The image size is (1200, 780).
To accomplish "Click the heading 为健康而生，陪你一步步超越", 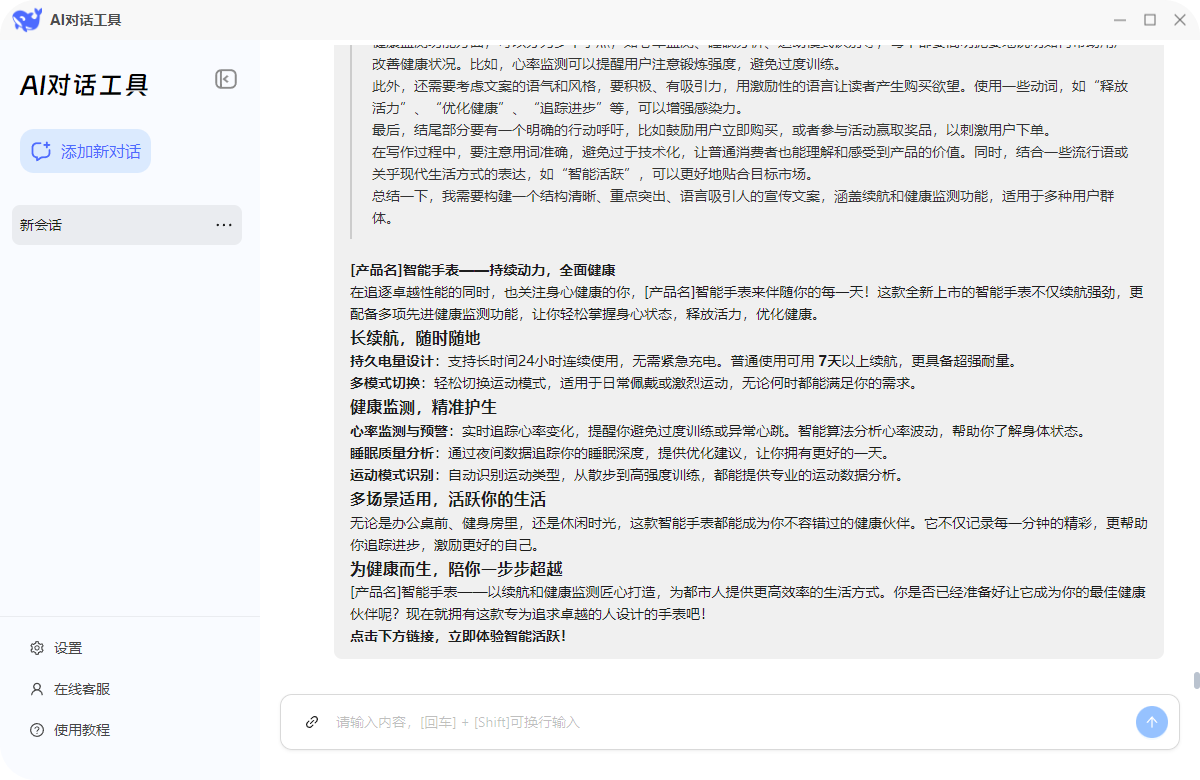I will click(456, 568).
